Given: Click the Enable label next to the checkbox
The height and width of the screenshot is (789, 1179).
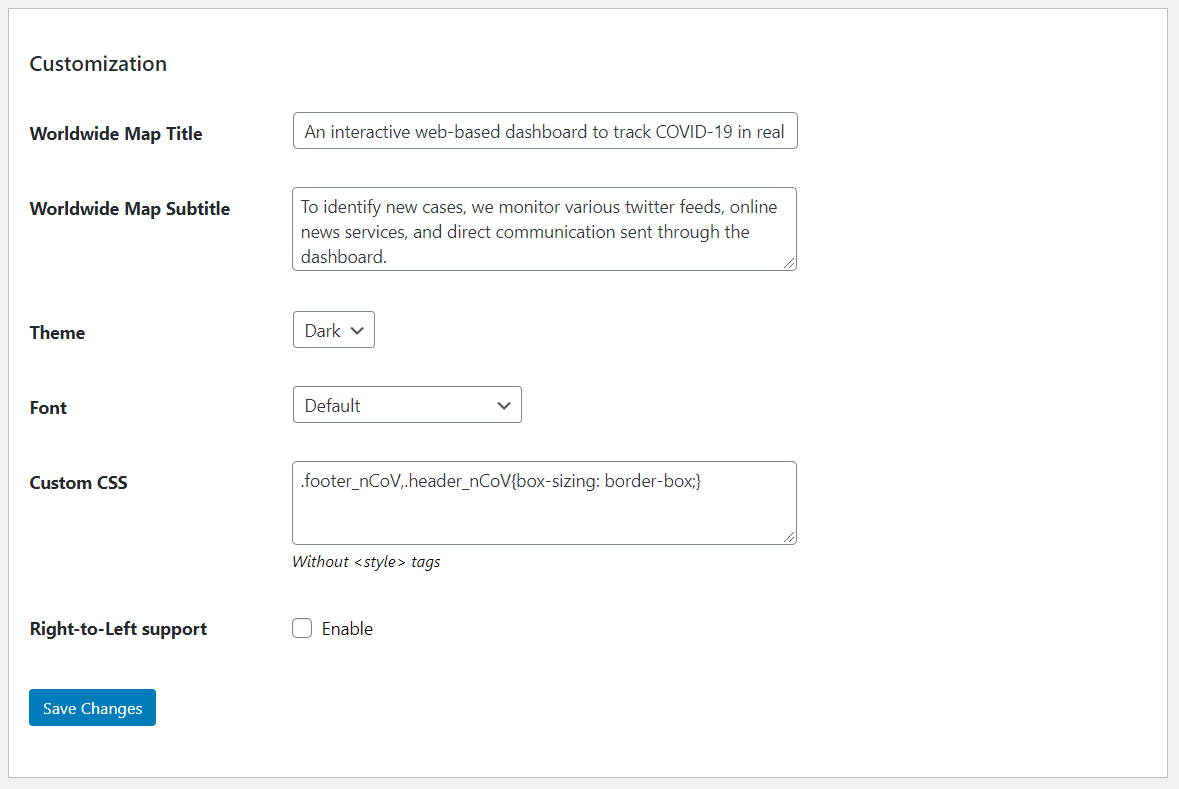Looking at the screenshot, I should [x=347, y=629].
